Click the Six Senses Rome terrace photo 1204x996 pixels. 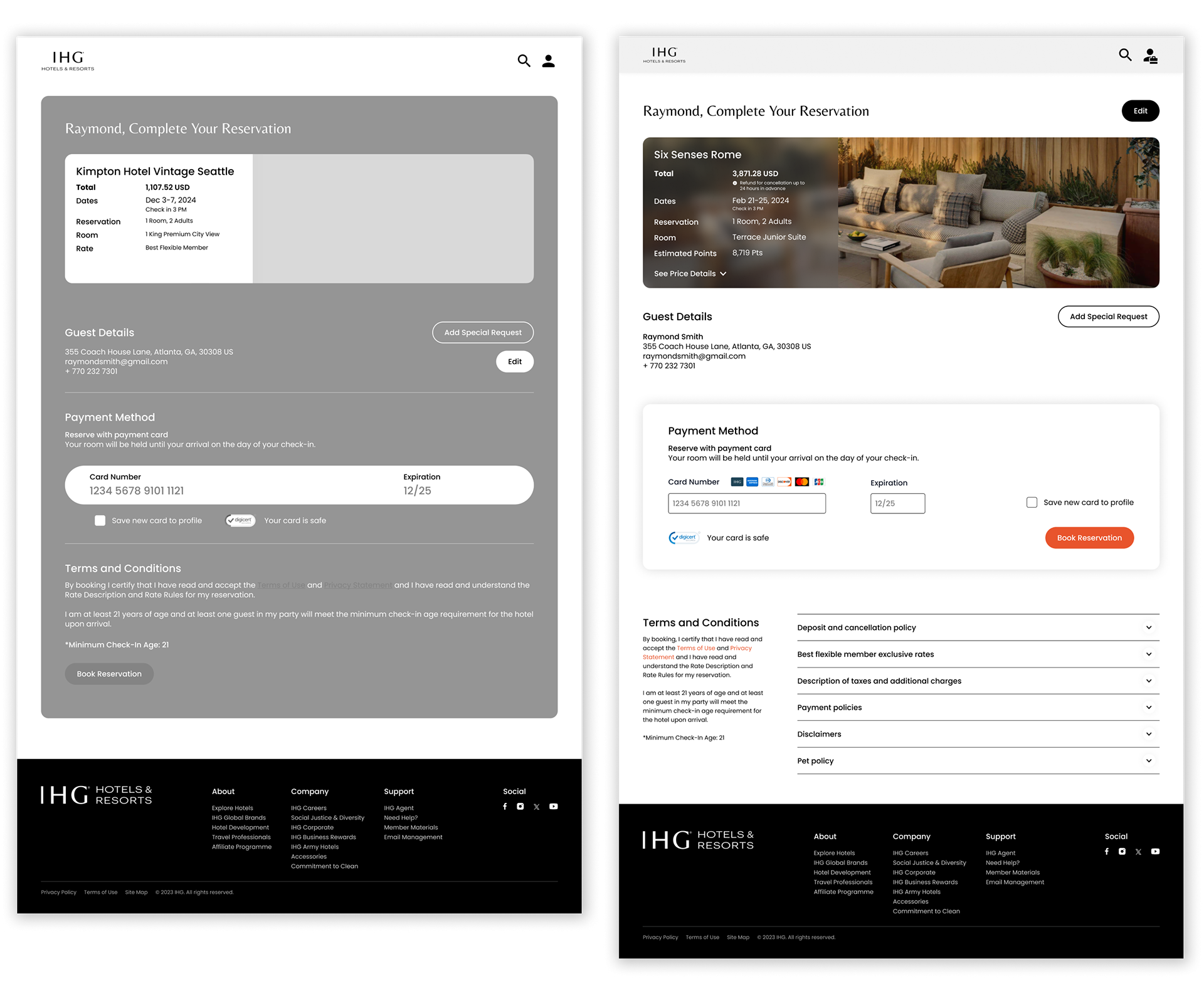point(998,213)
